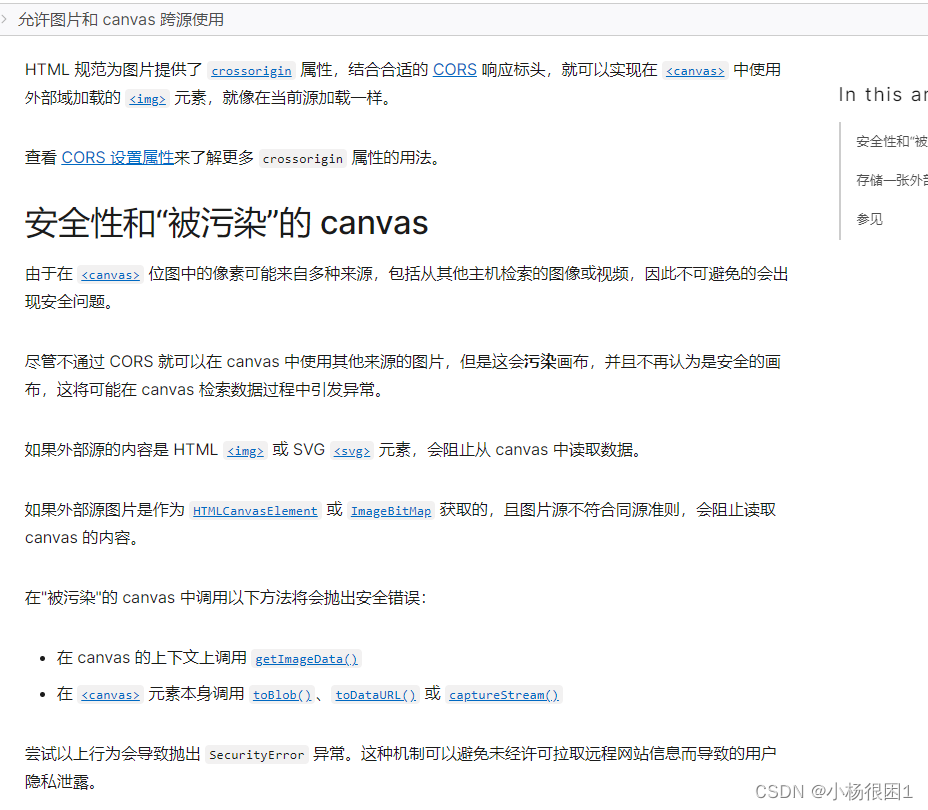Viewport: 928px width, 810px height.
Task: Click the captureStream() method link
Action: (x=503, y=695)
